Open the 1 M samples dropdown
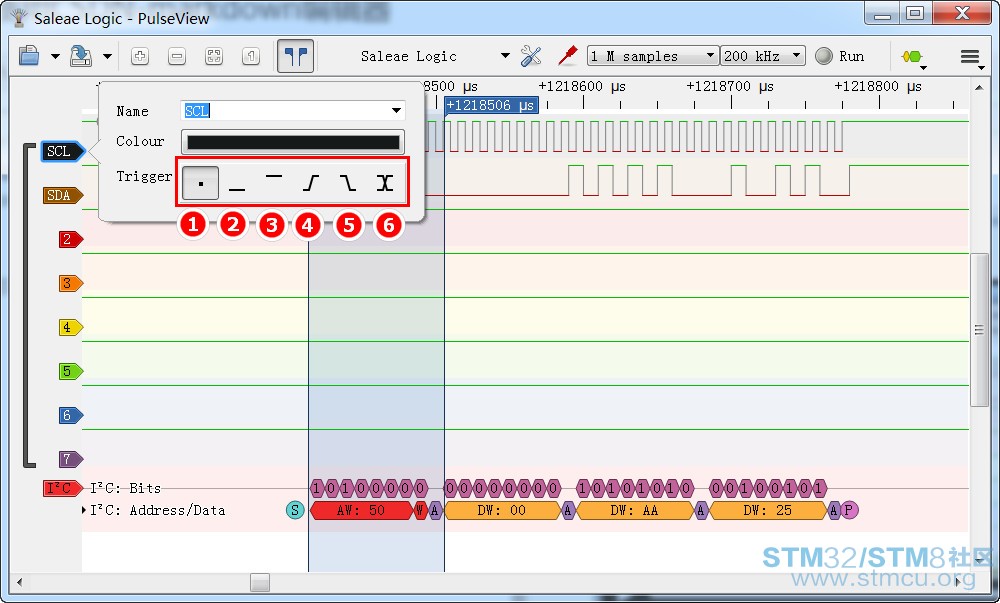 point(652,56)
